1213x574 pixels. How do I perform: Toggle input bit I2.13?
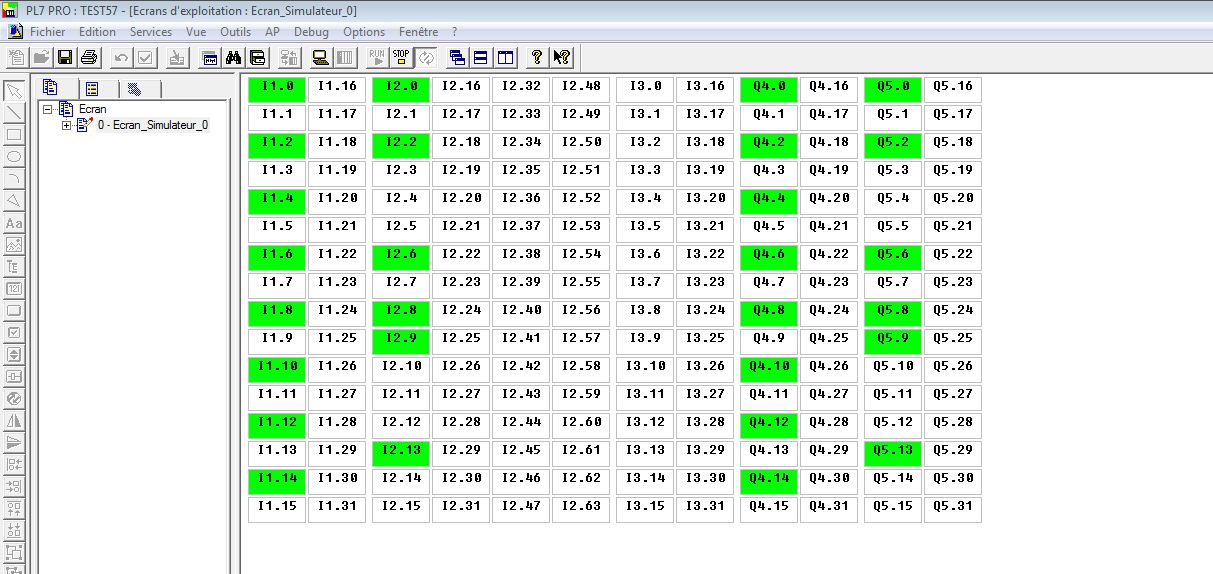[x=401, y=451]
